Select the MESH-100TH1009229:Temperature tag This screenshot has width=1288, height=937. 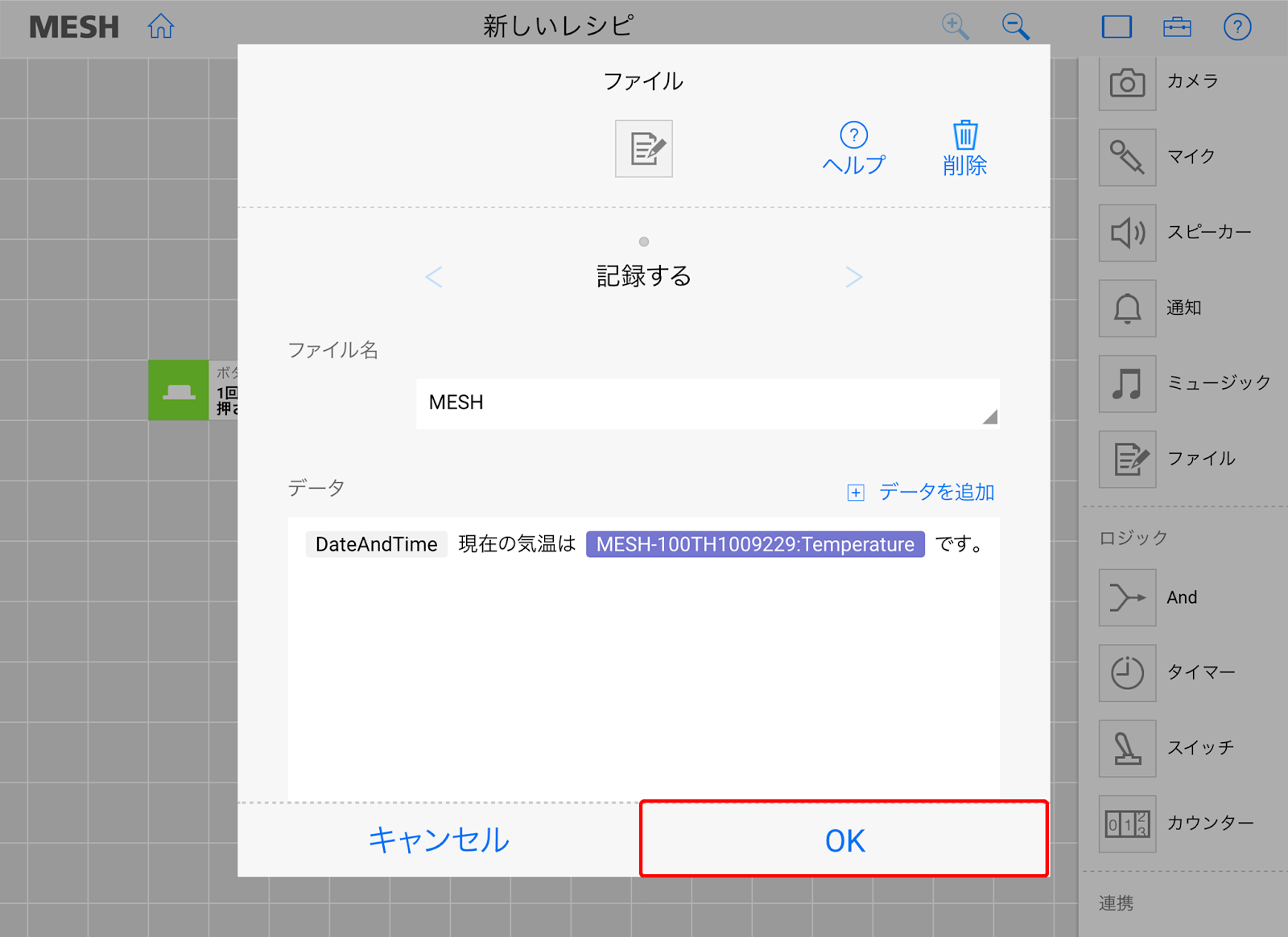point(755,544)
